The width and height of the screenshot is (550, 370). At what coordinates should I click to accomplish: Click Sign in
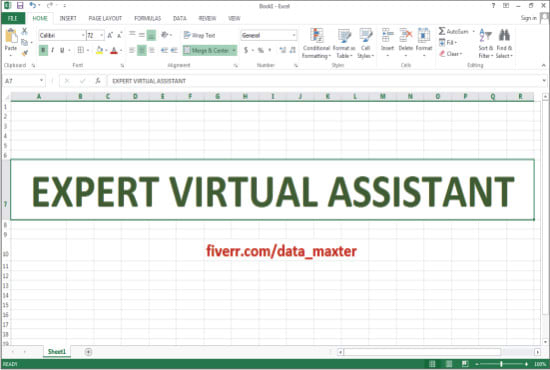coord(529,18)
